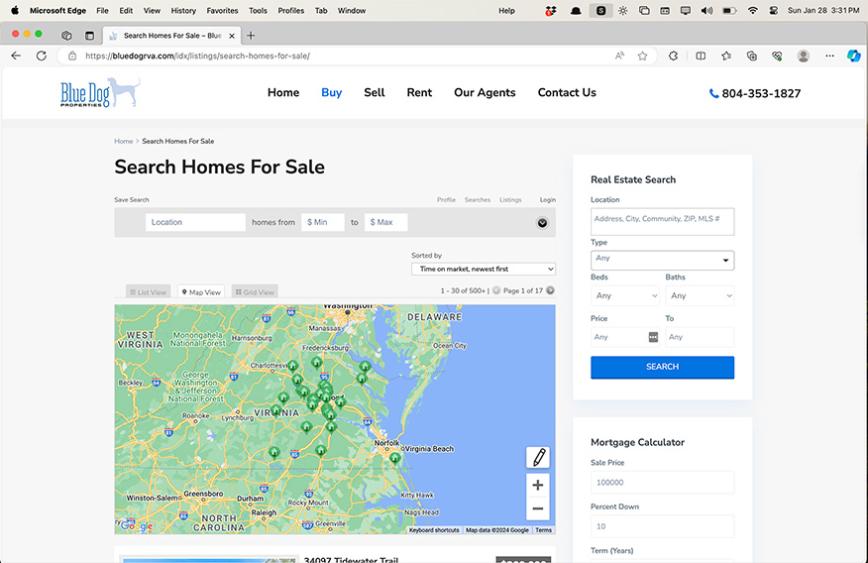
Task: Open Keyboard shortcuts on map
Action: pos(434,530)
